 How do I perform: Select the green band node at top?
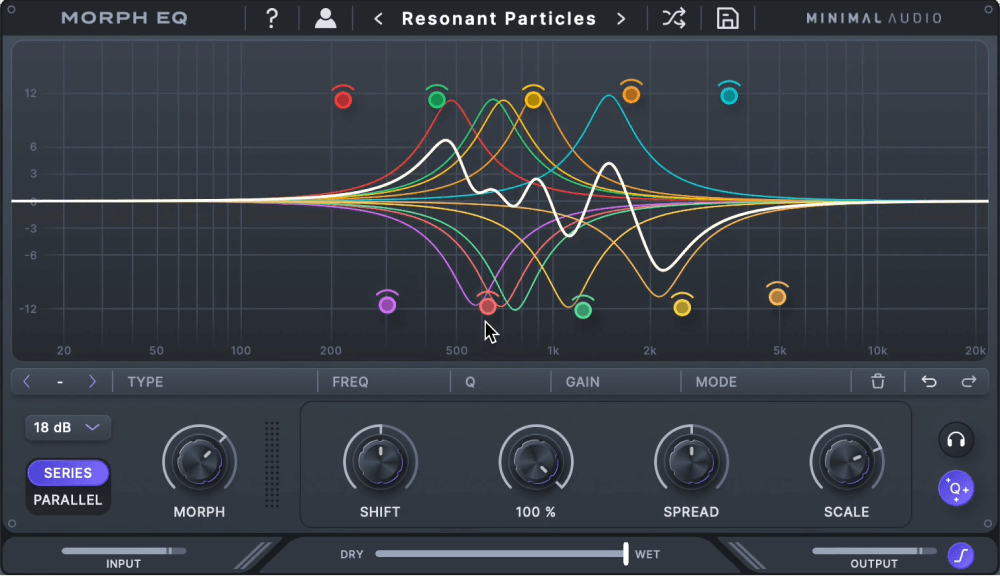click(437, 100)
